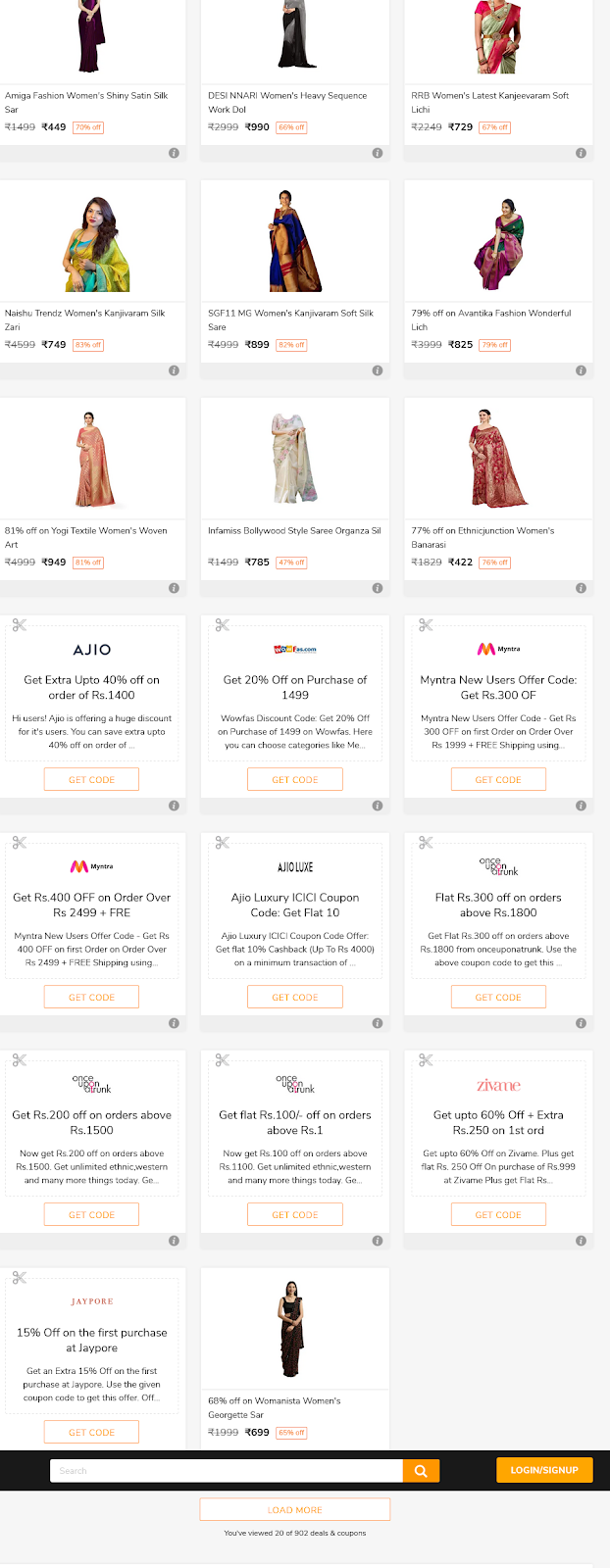Get code for AJIO 40% off offer

point(91,779)
